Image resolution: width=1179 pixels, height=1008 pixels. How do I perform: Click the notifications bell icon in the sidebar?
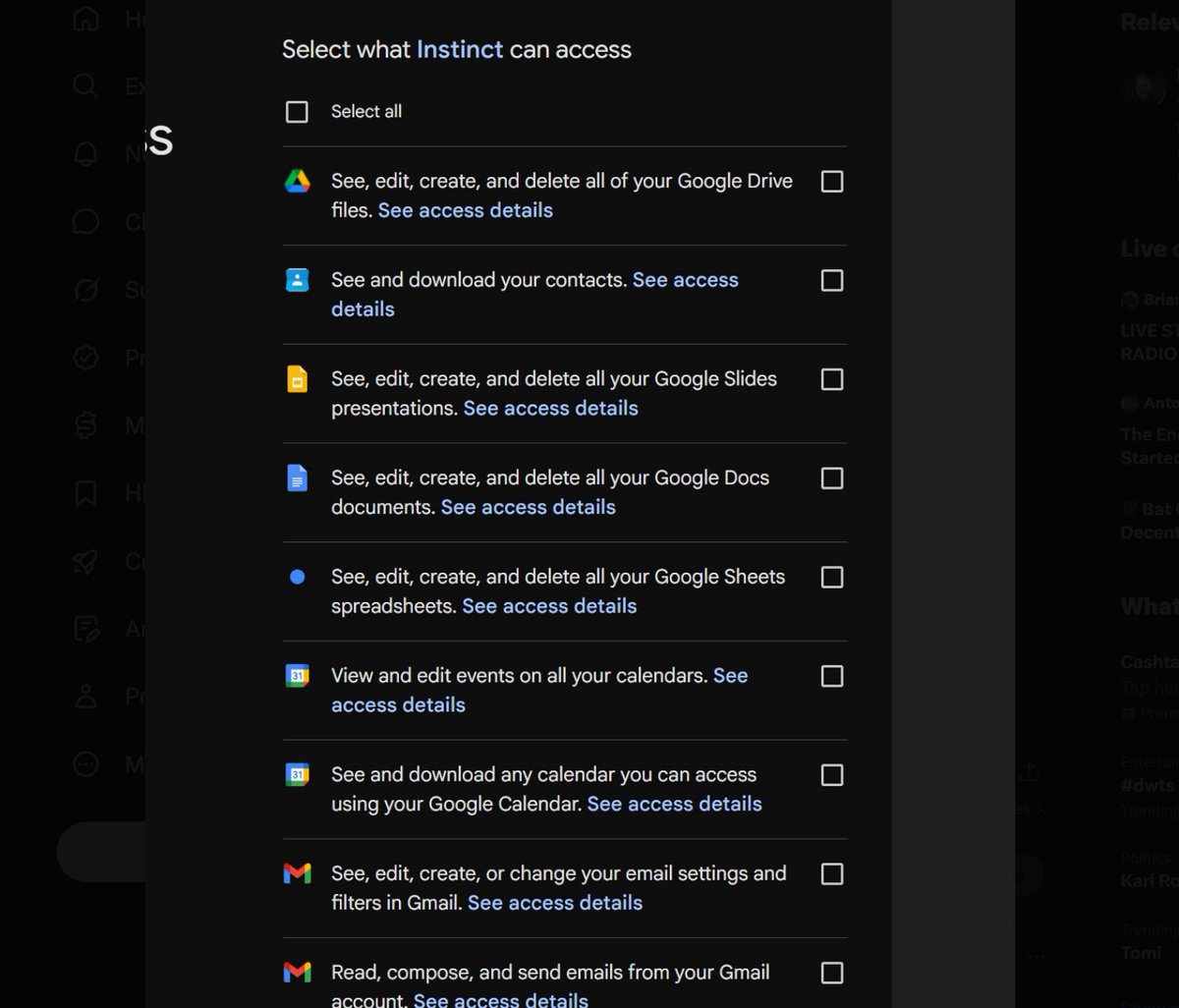pos(85,153)
